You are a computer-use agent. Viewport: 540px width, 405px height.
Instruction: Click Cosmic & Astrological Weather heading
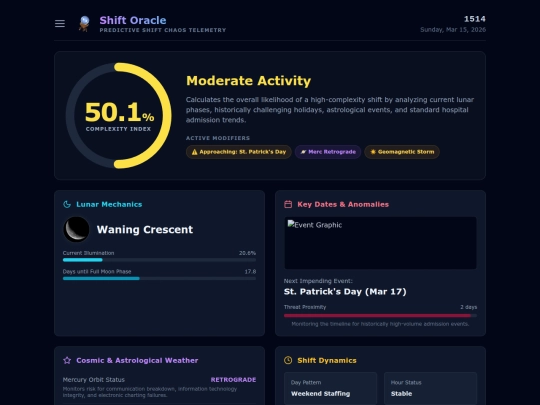pos(137,360)
